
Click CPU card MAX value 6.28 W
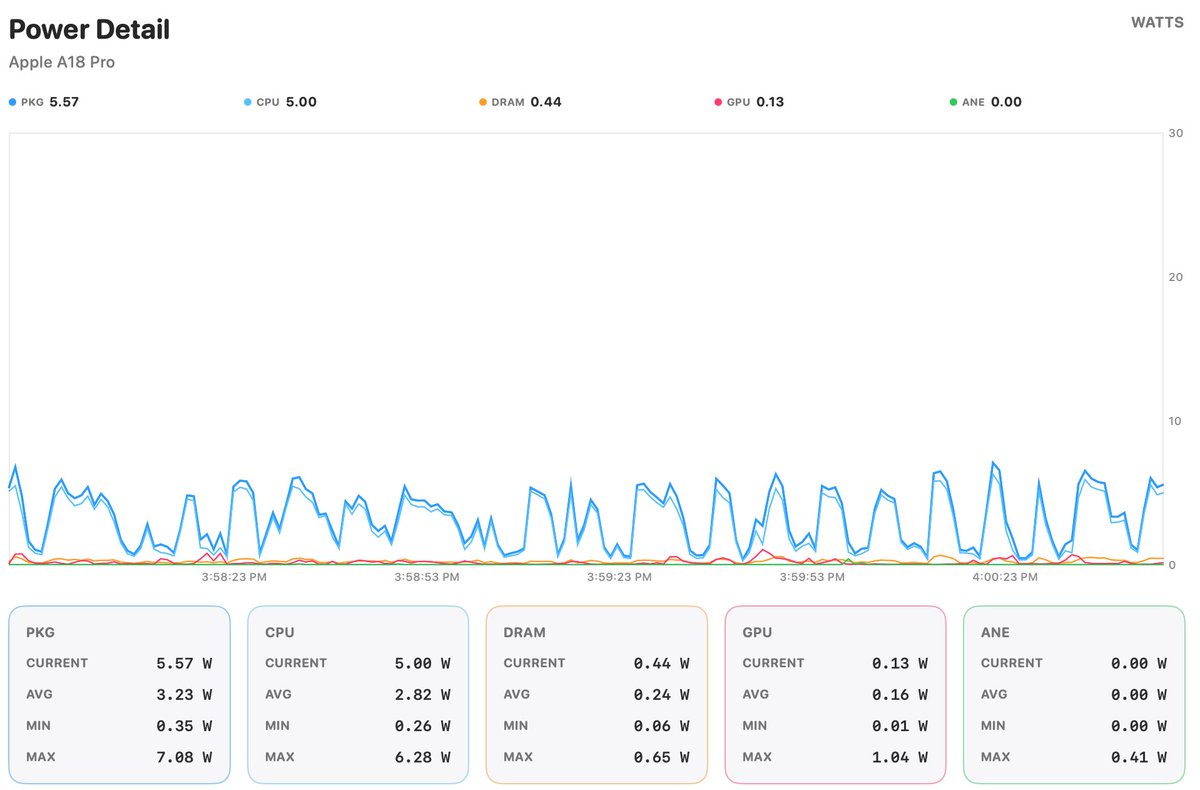point(423,757)
